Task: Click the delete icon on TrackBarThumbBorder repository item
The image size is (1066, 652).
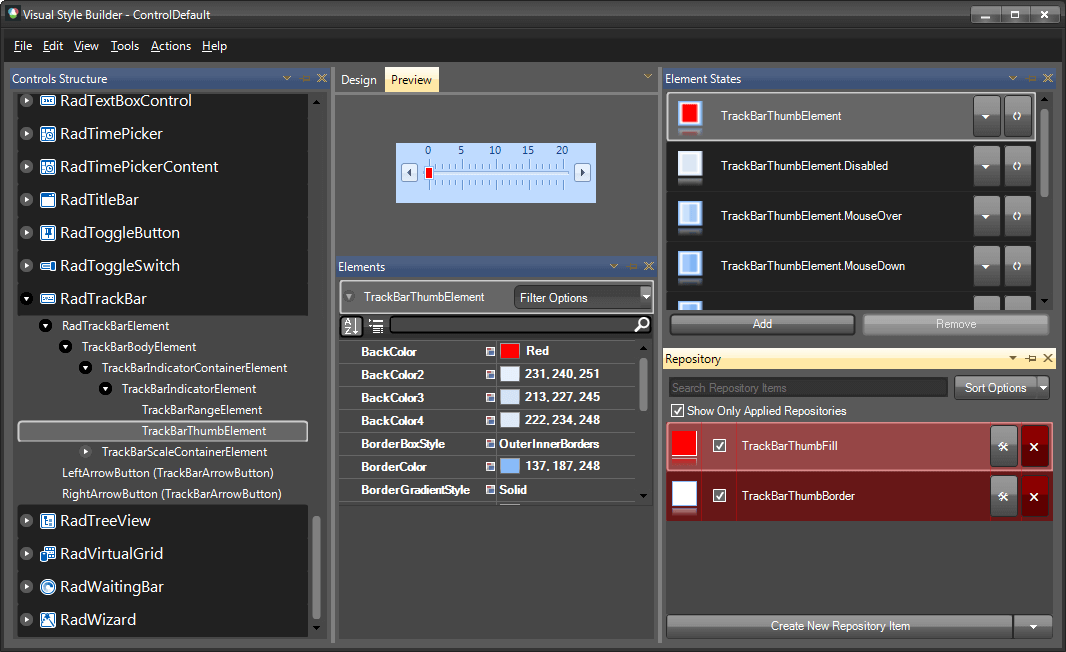Action: click(1034, 496)
